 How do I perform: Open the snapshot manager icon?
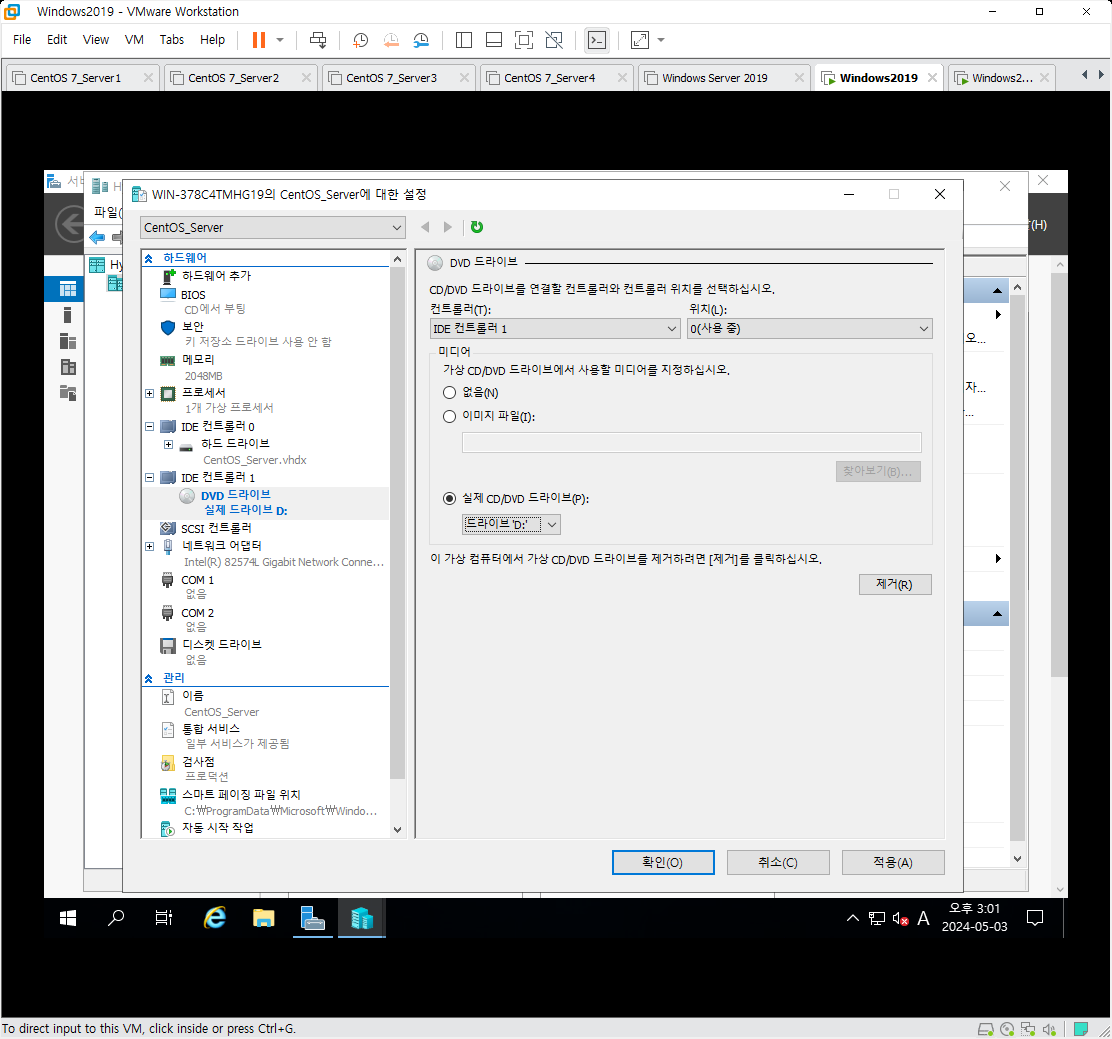421,40
